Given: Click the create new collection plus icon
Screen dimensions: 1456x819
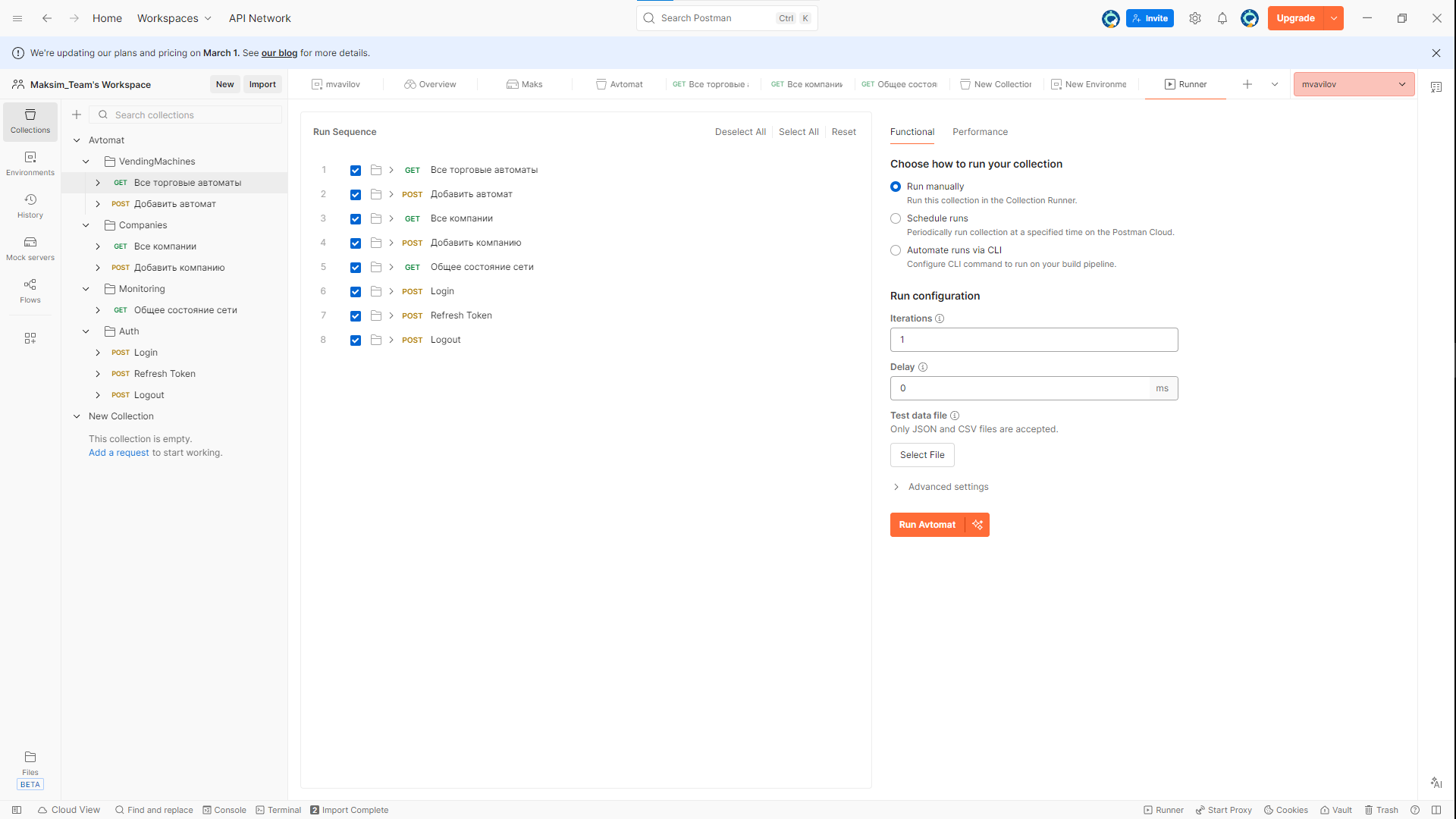Looking at the screenshot, I should [x=77, y=115].
